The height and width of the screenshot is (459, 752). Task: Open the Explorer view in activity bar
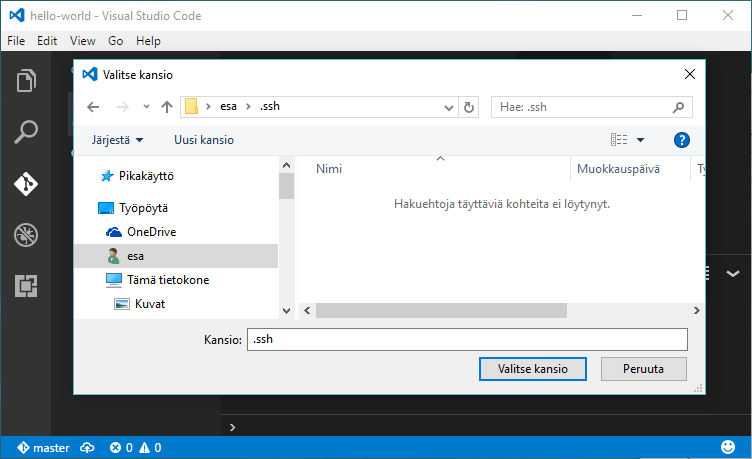point(26,80)
